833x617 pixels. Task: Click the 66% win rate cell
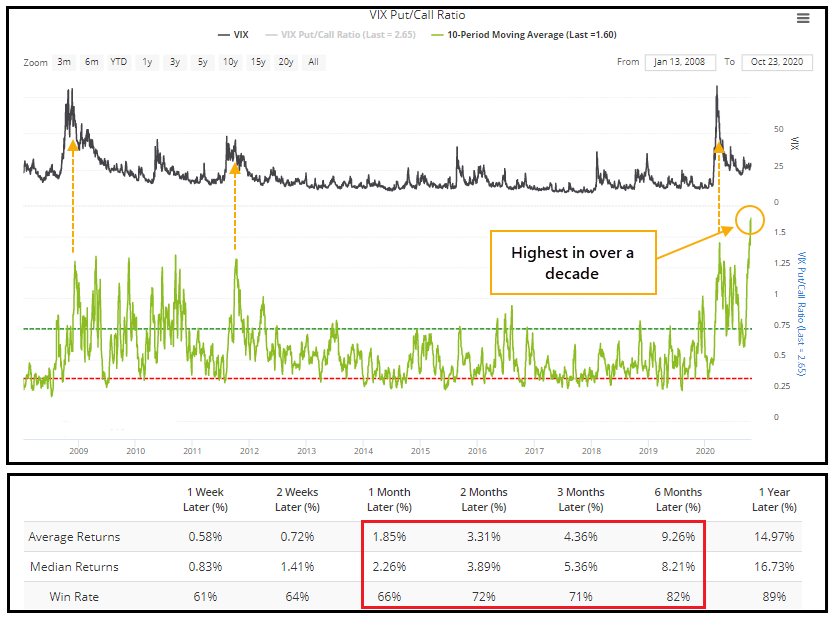[x=389, y=597]
